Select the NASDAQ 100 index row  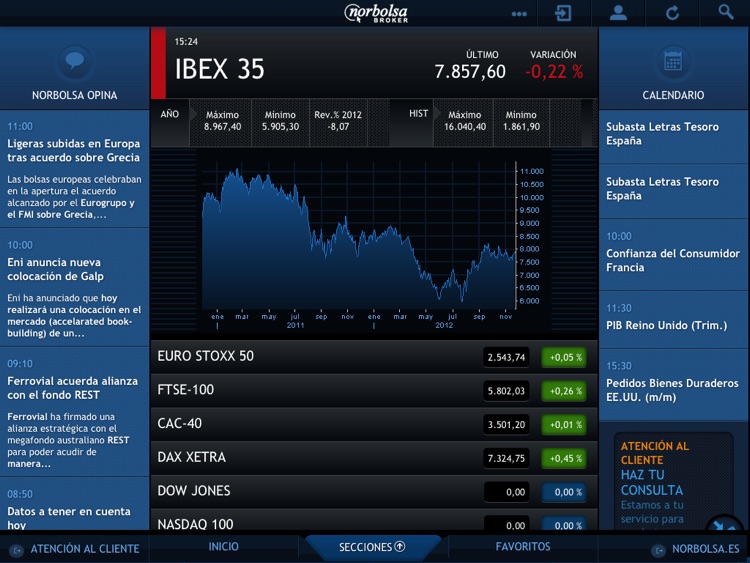374,520
